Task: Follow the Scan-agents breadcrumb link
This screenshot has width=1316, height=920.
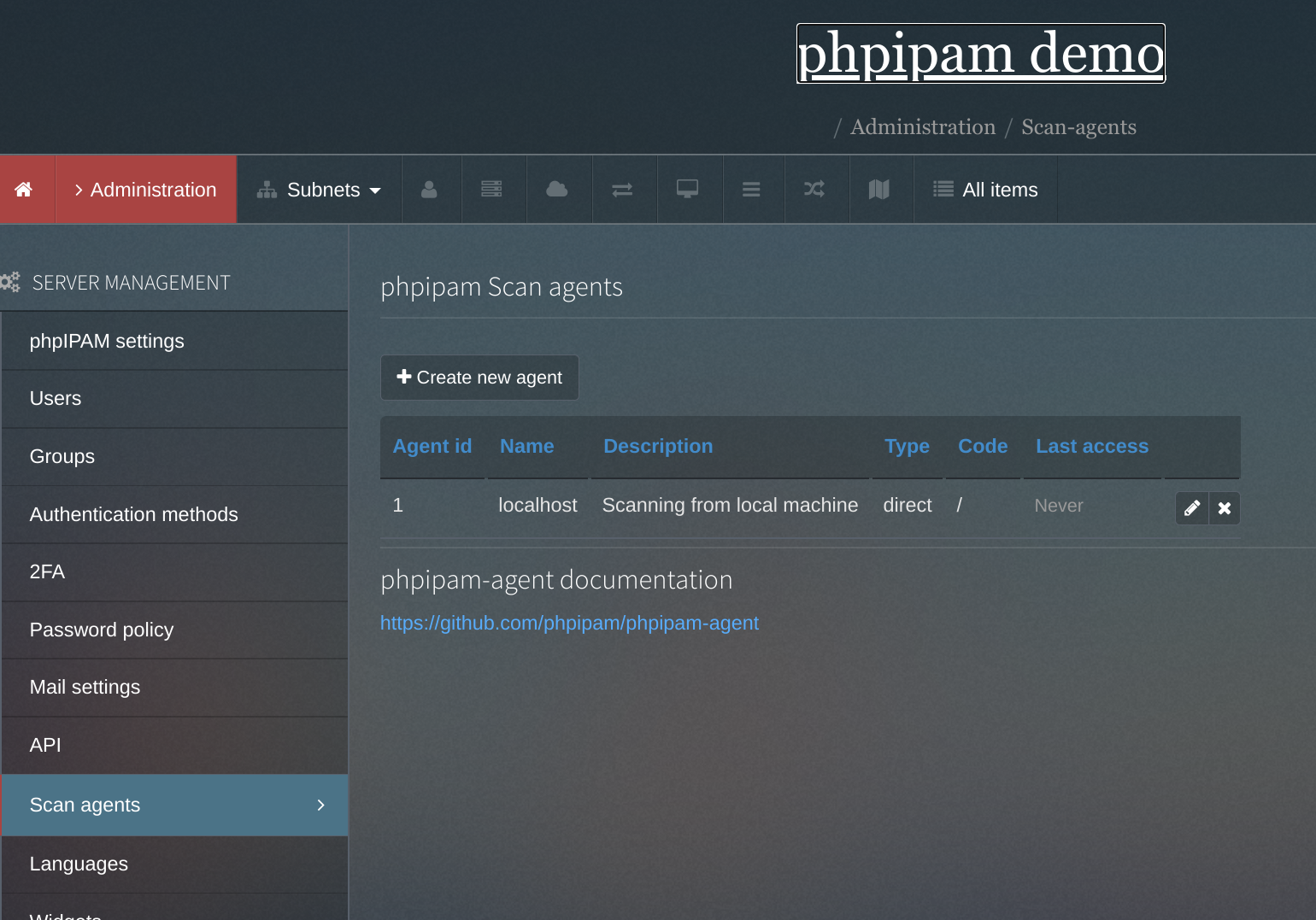Action: (1078, 127)
